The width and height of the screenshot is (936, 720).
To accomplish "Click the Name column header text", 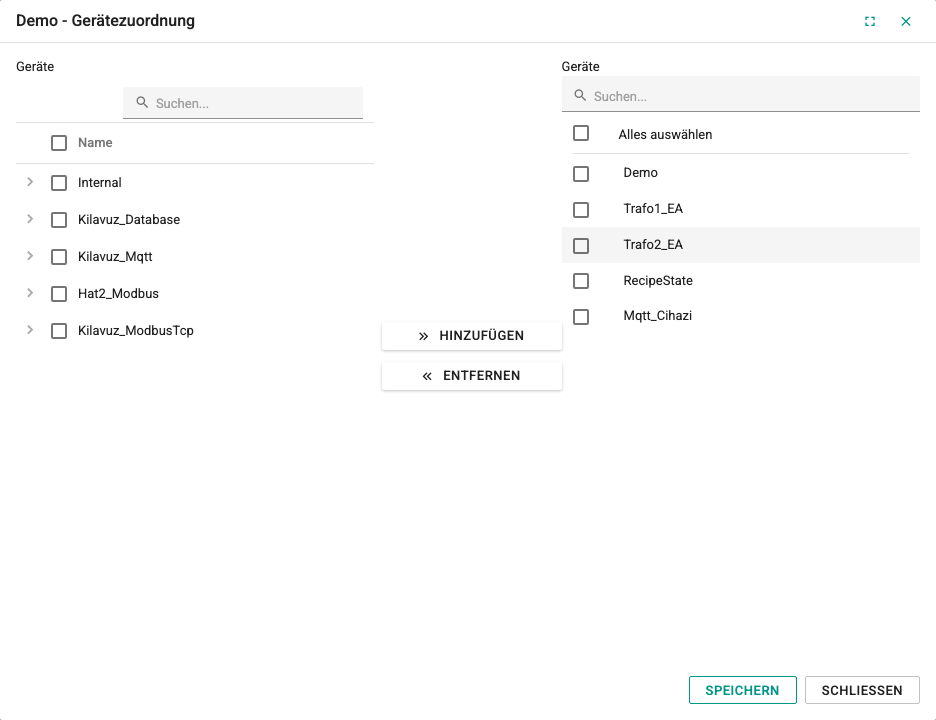I will tap(95, 143).
